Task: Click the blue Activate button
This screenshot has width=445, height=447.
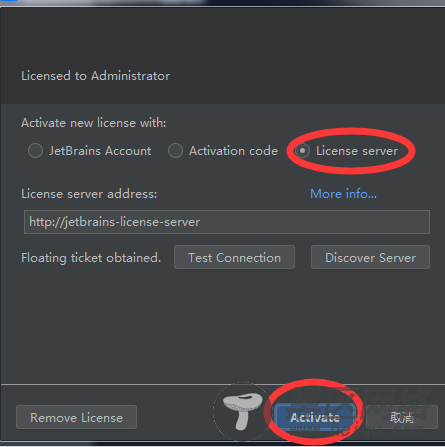Action: click(x=315, y=417)
